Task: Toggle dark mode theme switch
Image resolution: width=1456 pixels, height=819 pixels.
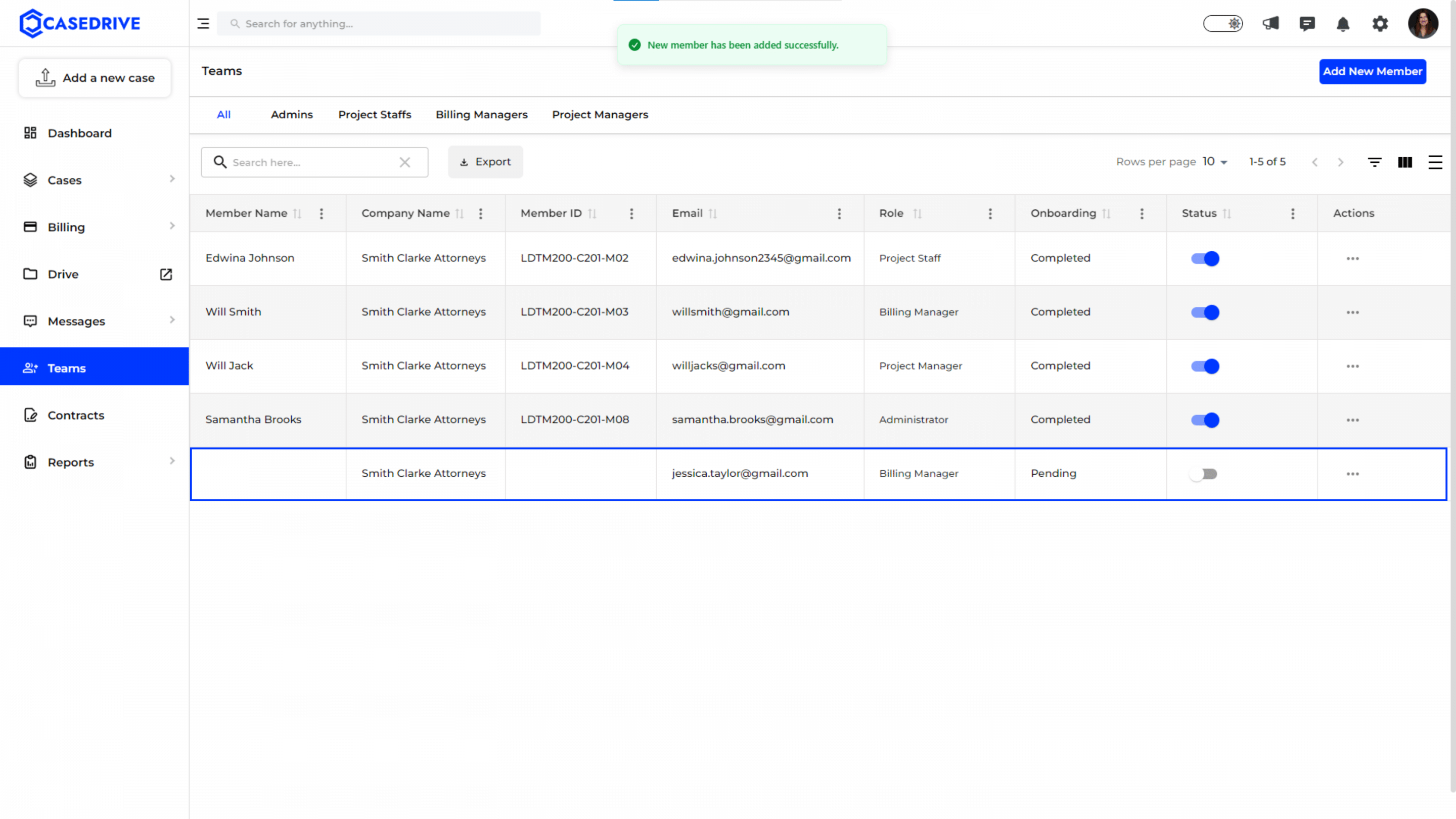Action: (x=1222, y=24)
